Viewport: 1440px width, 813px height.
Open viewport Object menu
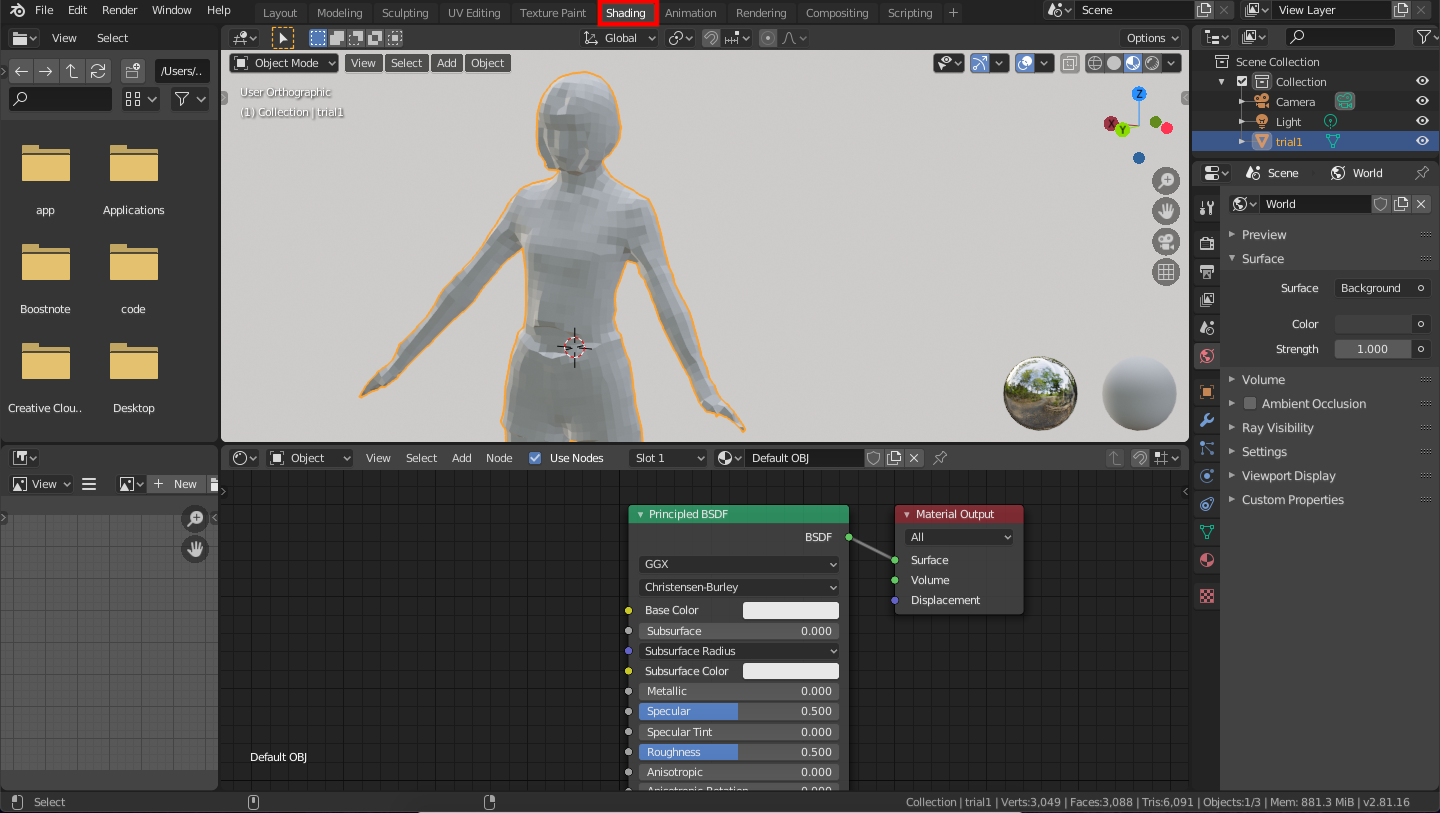[488, 63]
